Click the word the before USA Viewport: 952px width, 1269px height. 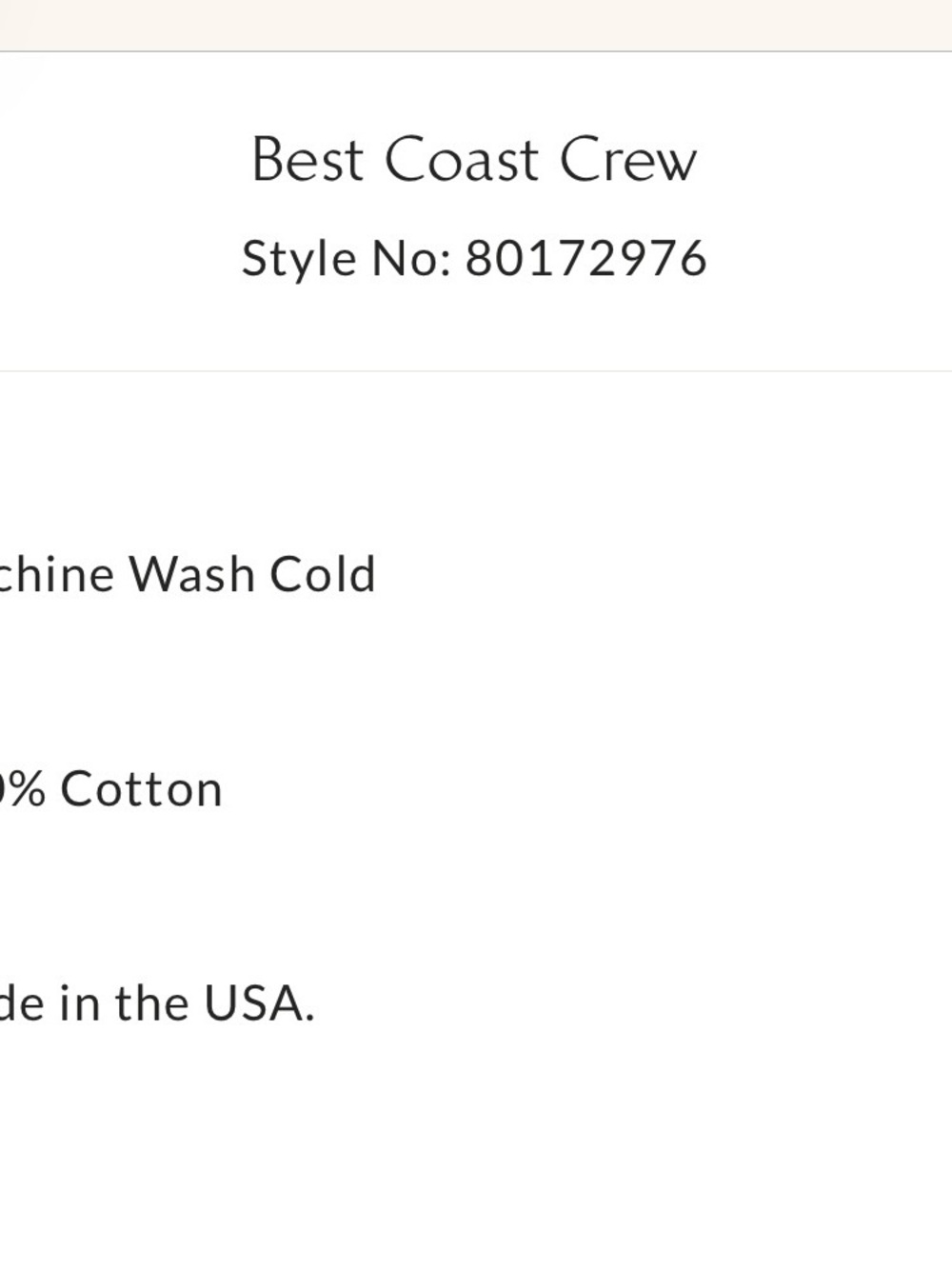[x=151, y=1002]
